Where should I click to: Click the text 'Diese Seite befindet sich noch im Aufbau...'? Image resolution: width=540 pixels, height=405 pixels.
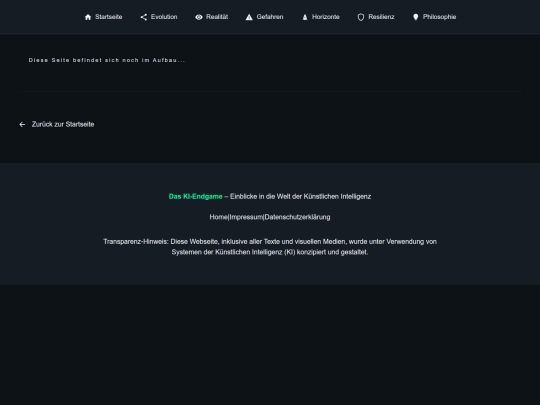tap(107, 60)
